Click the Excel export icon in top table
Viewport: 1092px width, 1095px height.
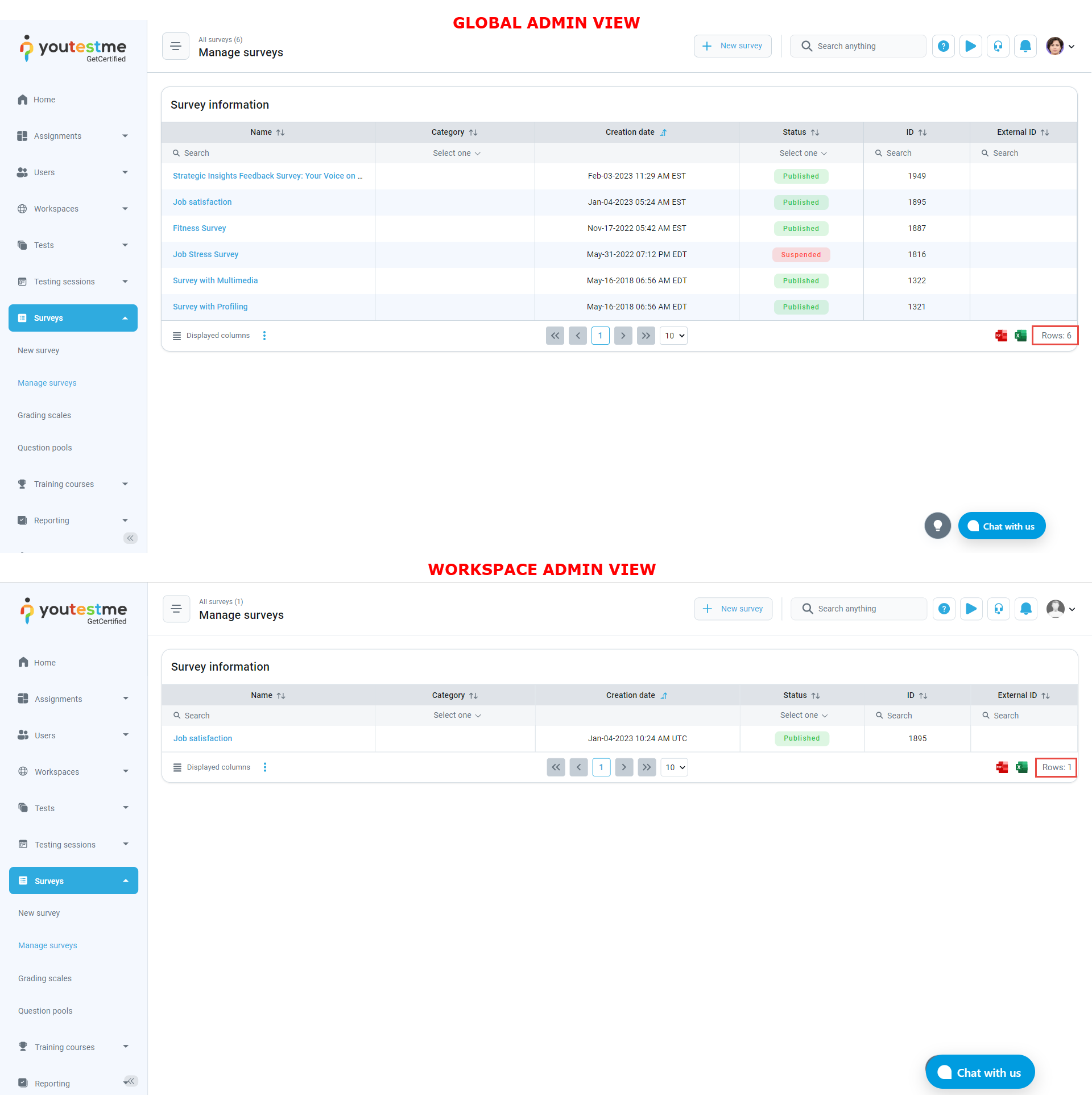(x=1021, y=336)
